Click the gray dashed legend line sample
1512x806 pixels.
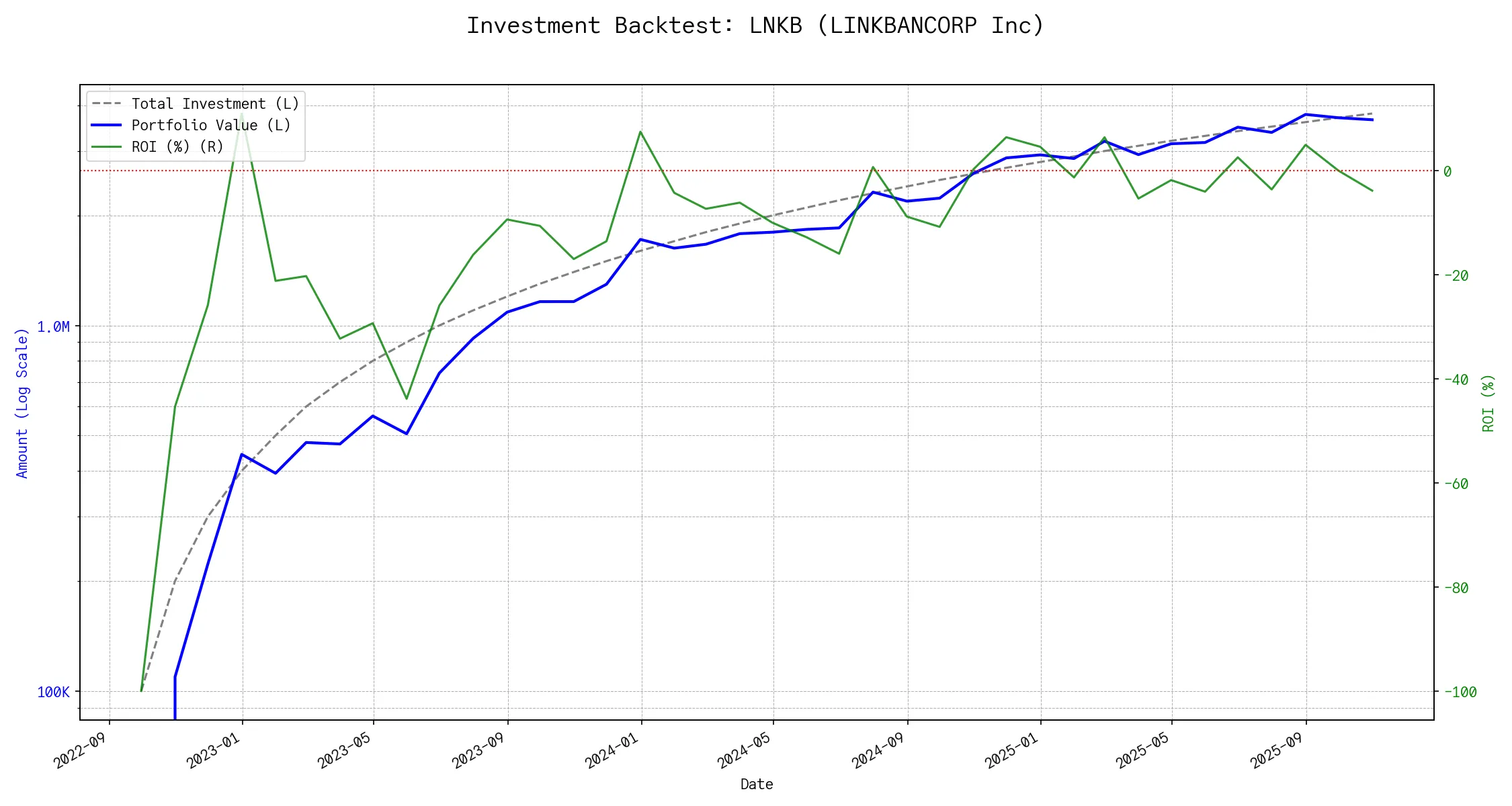coord(107,104)
